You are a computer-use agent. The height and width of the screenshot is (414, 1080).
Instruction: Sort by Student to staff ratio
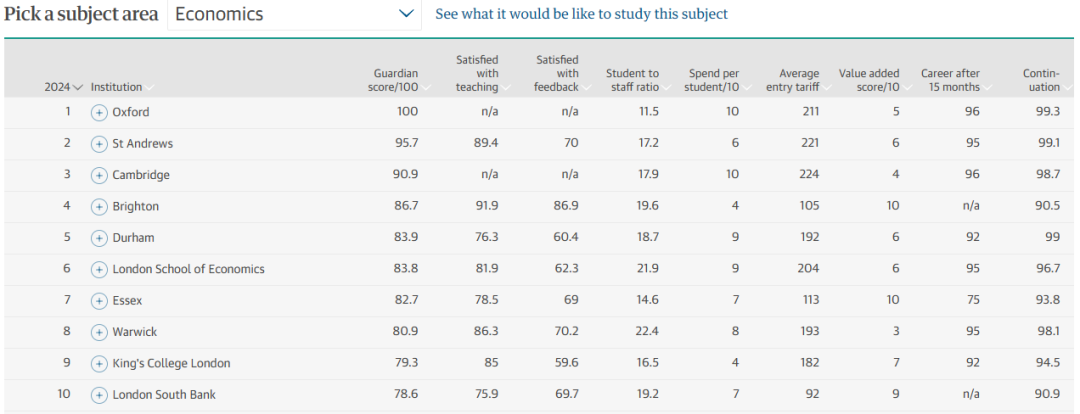(633, 80)
